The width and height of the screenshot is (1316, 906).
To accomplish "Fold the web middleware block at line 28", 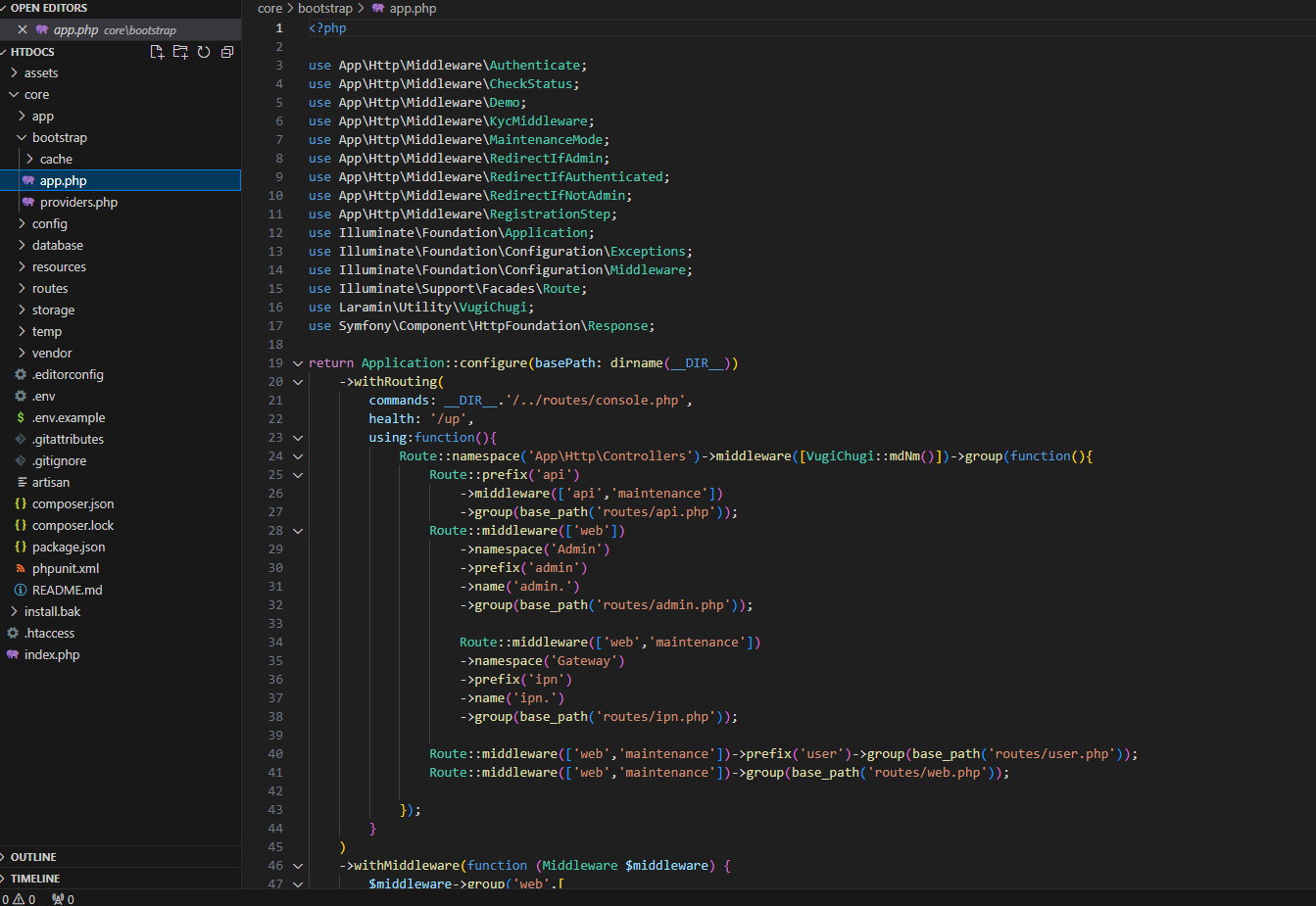I will [298, 531].
